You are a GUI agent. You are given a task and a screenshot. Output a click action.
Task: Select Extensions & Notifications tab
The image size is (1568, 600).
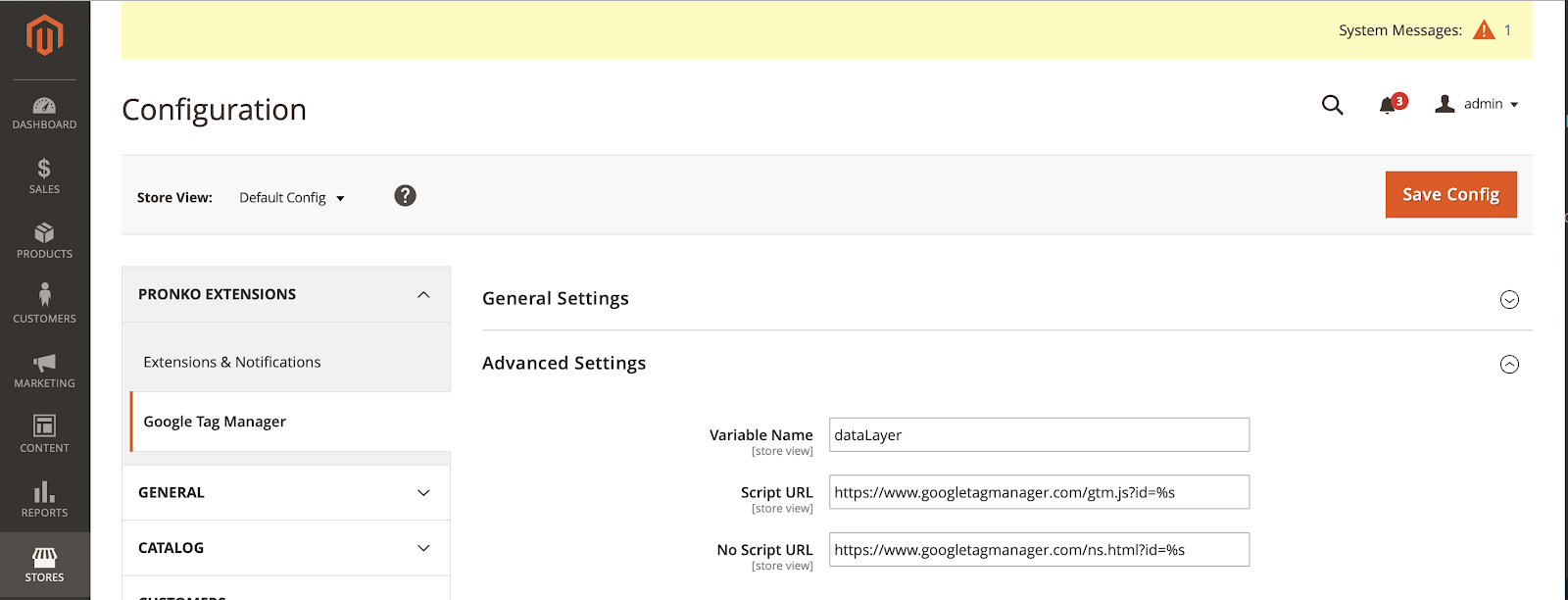(x=232, y=362)
